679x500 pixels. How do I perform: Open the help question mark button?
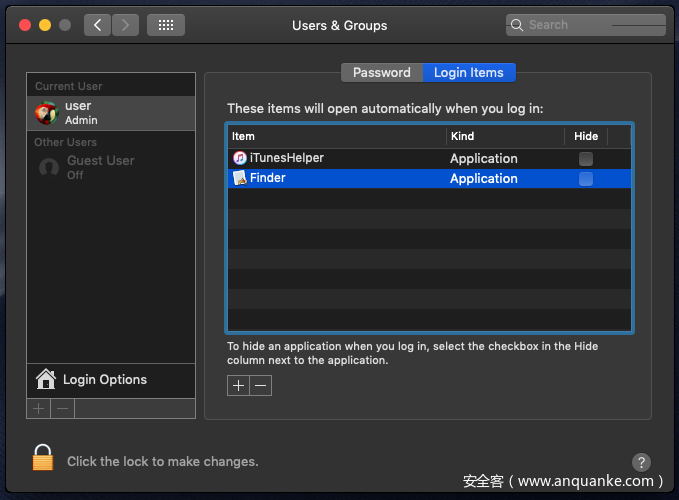(x=642, y=462)
